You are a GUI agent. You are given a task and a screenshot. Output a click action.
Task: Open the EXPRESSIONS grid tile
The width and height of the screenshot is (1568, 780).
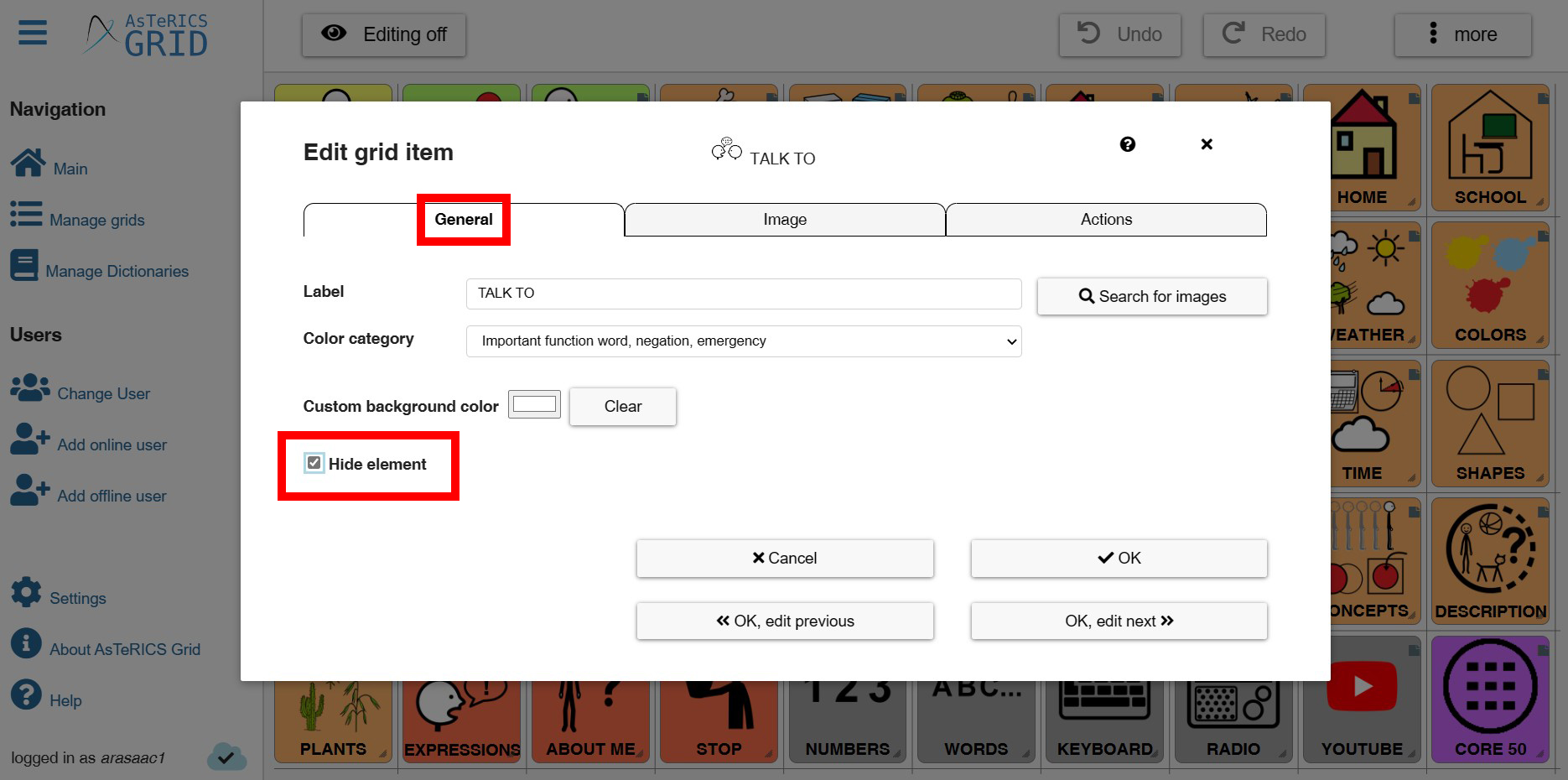coord(461,721)
